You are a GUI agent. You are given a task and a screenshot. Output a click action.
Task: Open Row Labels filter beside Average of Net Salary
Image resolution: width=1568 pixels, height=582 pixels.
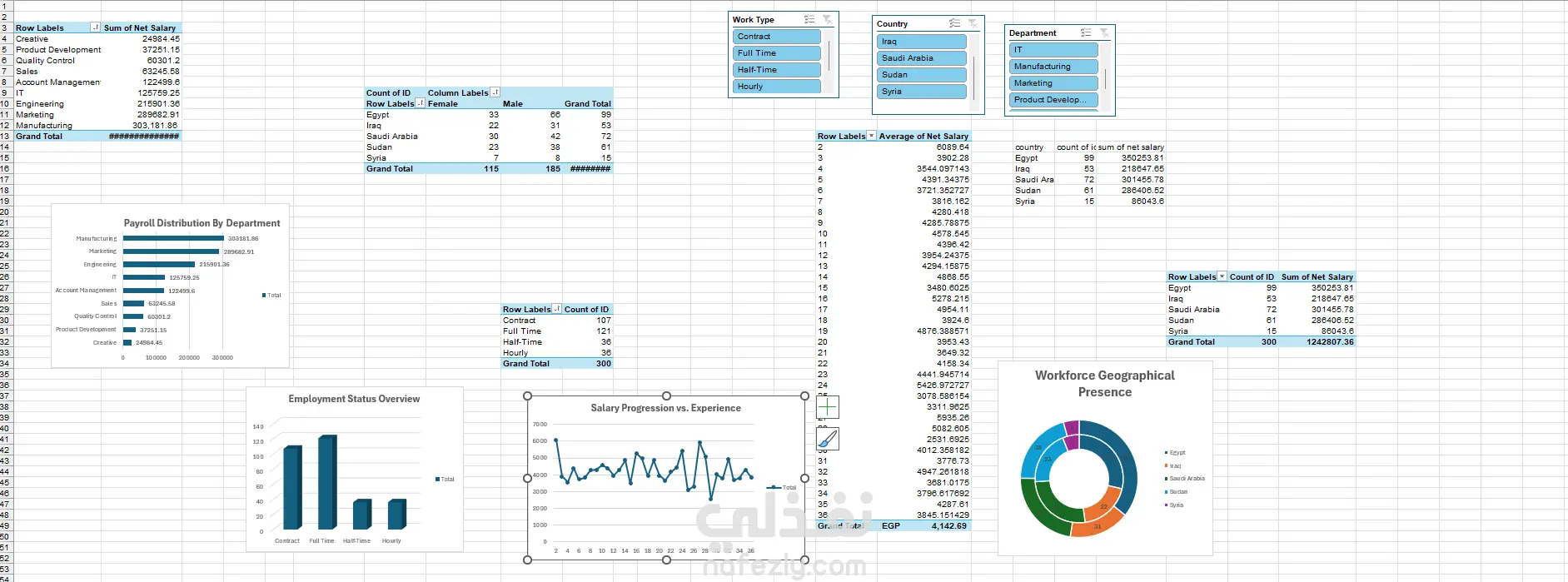pyautogui.click(x=872, y=136)
